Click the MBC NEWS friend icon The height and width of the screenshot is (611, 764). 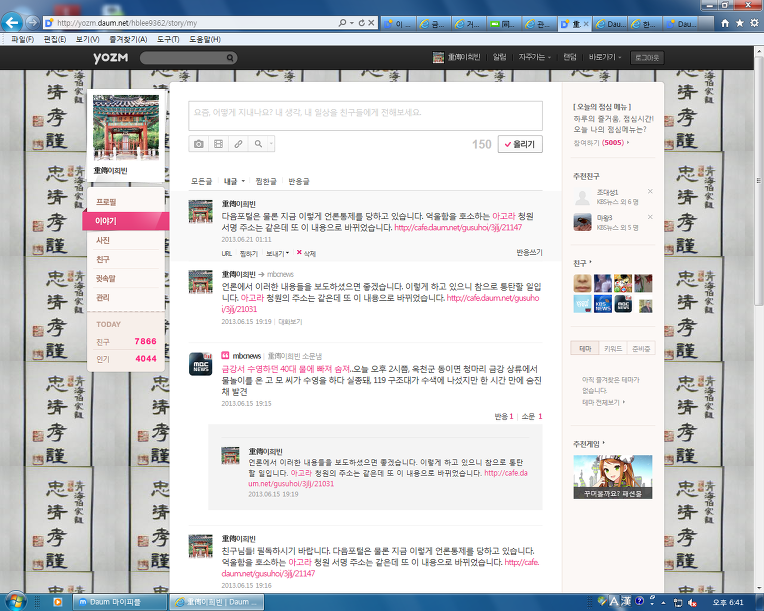tap(623, 304)
